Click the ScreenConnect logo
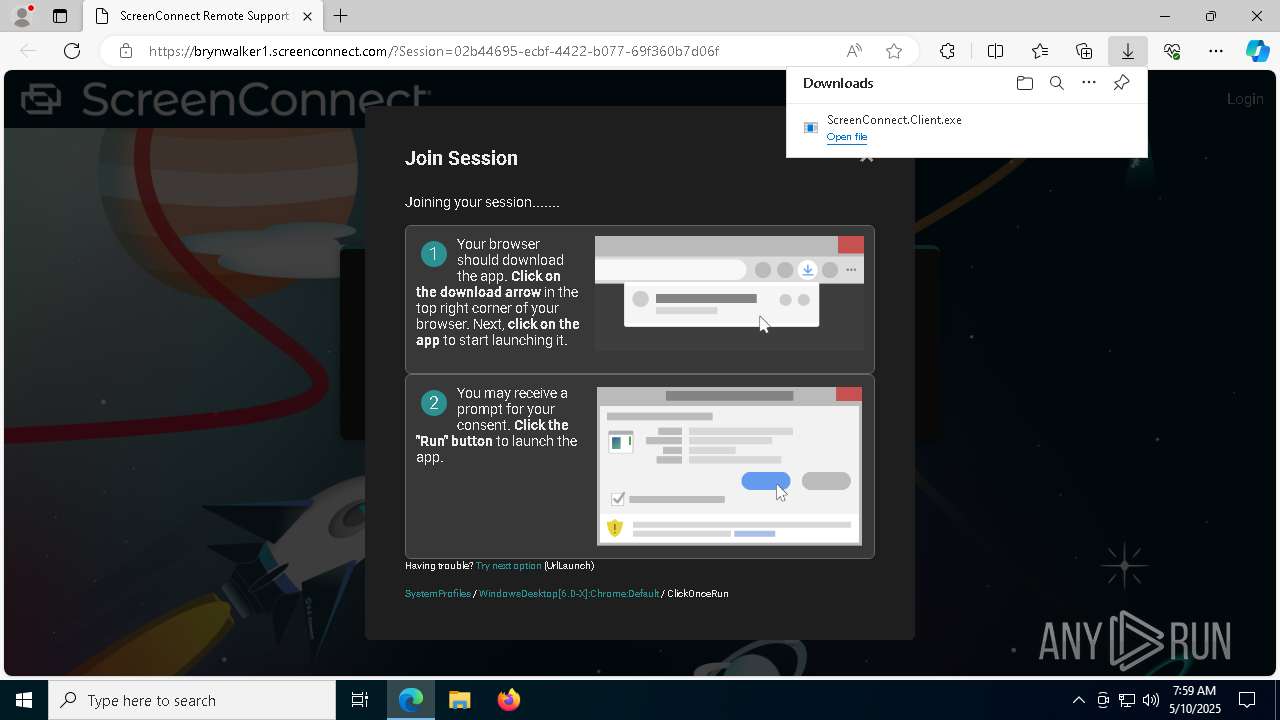 click(x=226, y=98)
